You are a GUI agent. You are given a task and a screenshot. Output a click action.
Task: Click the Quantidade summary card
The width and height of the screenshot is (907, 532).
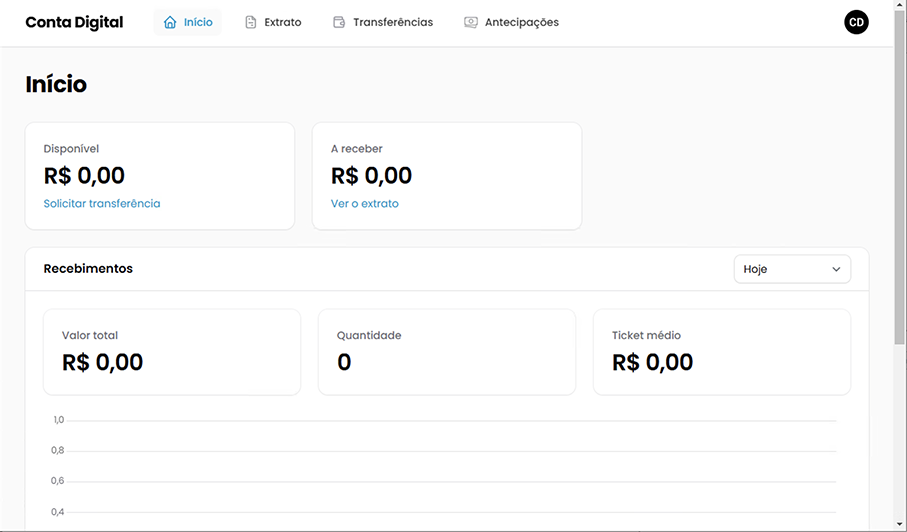pyautogui.click(x=446, y=351)
